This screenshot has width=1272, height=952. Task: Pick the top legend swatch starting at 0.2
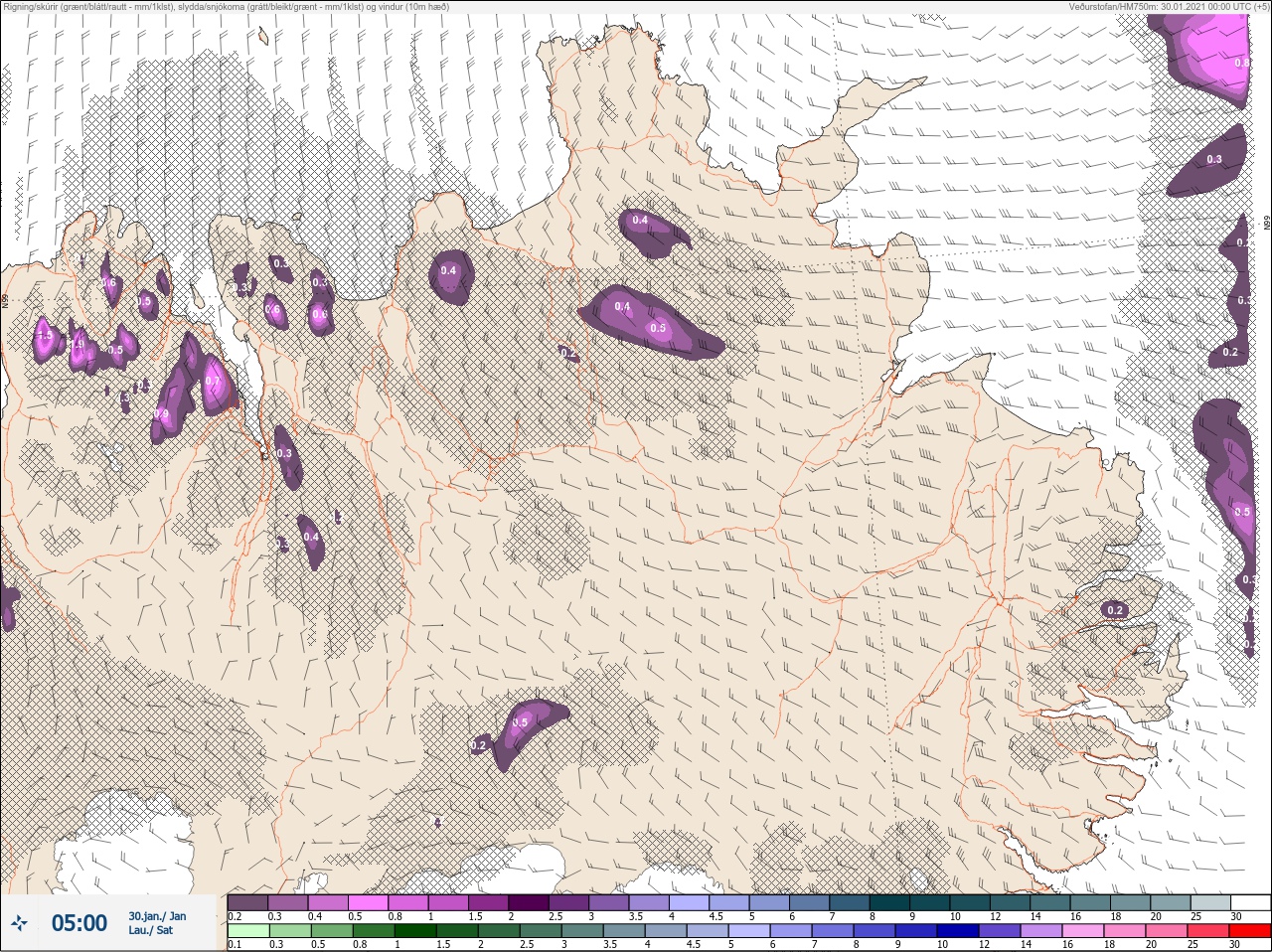tap(247, 902)
